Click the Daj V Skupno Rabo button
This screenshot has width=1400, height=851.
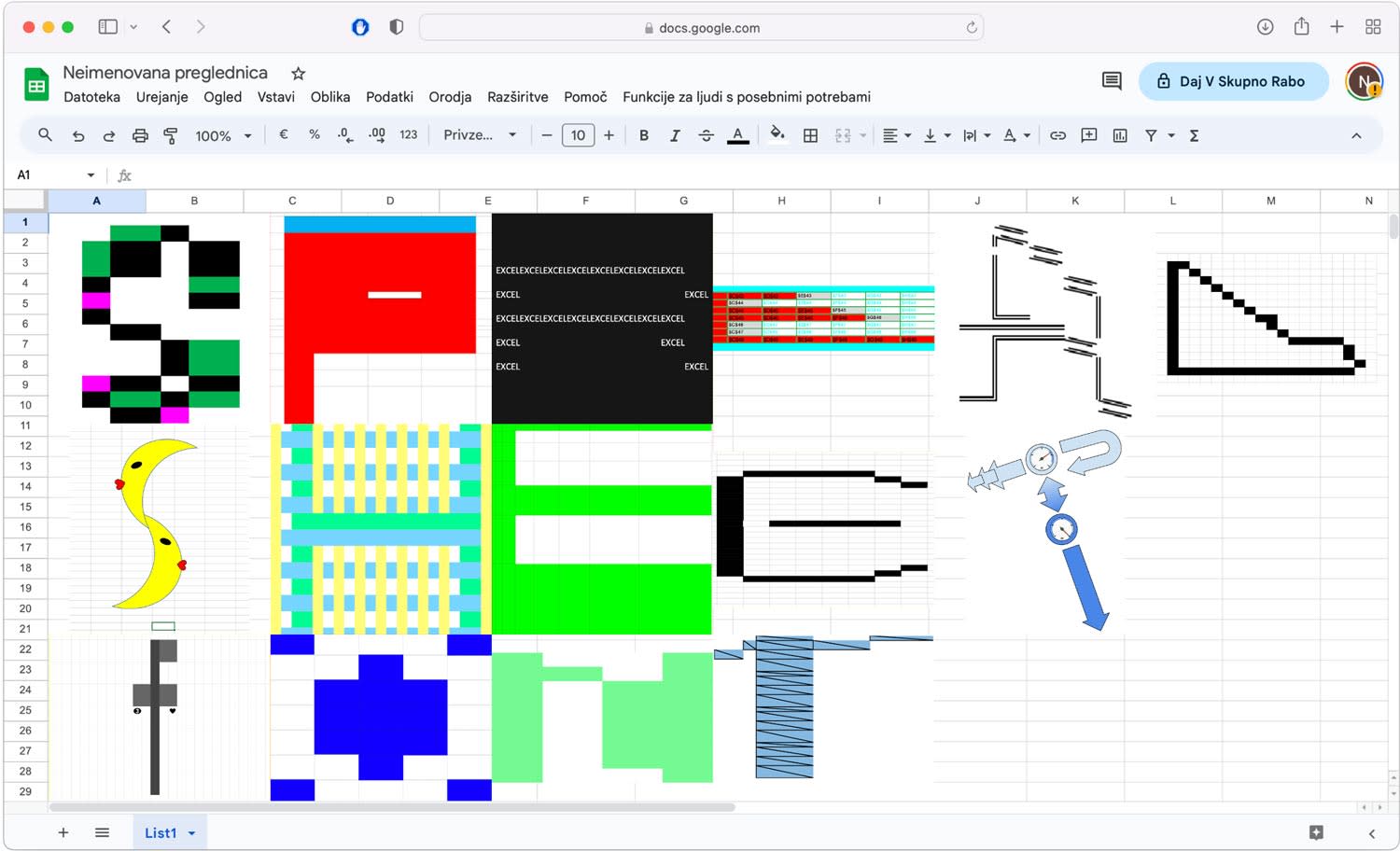1233,81
